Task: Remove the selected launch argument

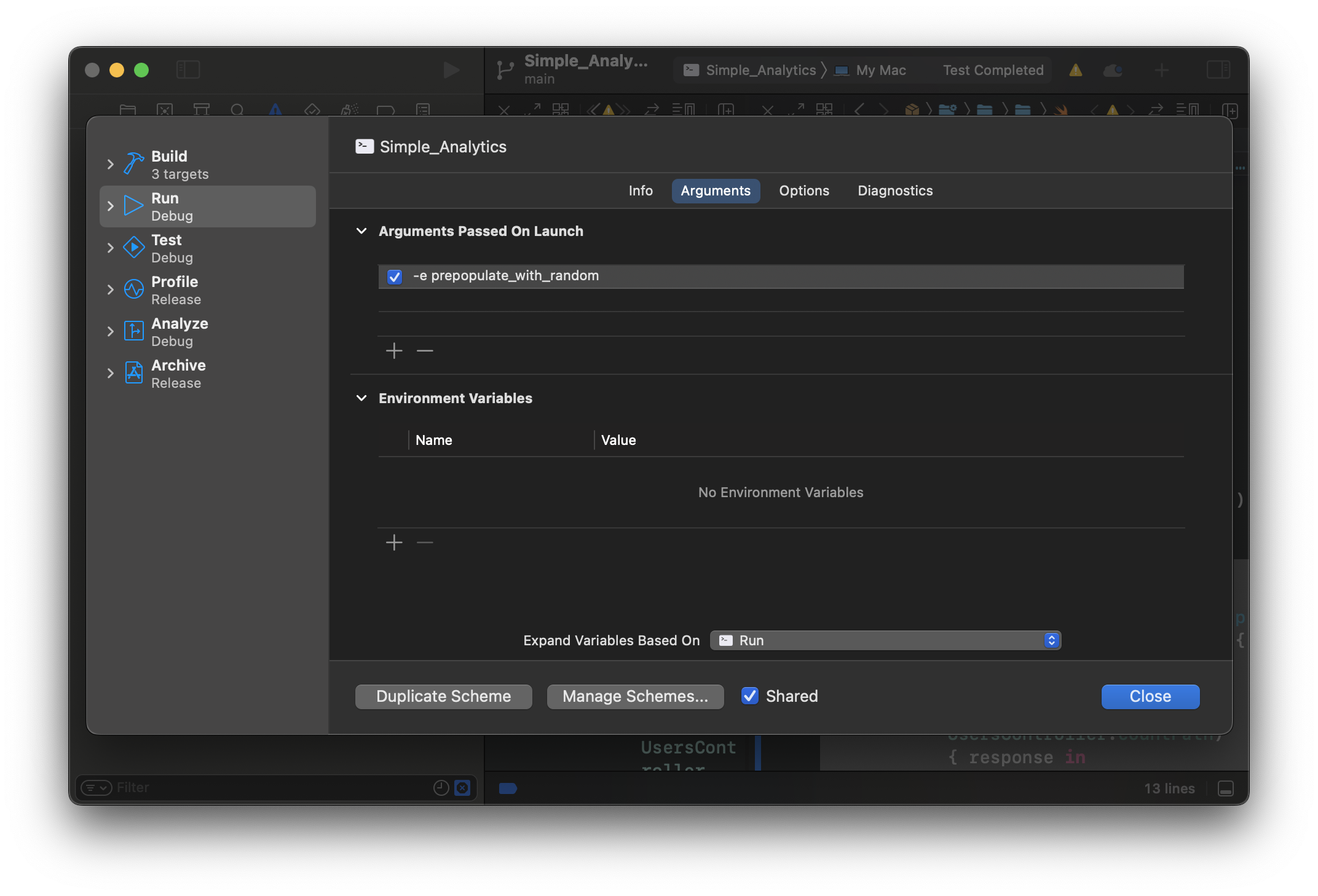Action: [x=425, y=351]
